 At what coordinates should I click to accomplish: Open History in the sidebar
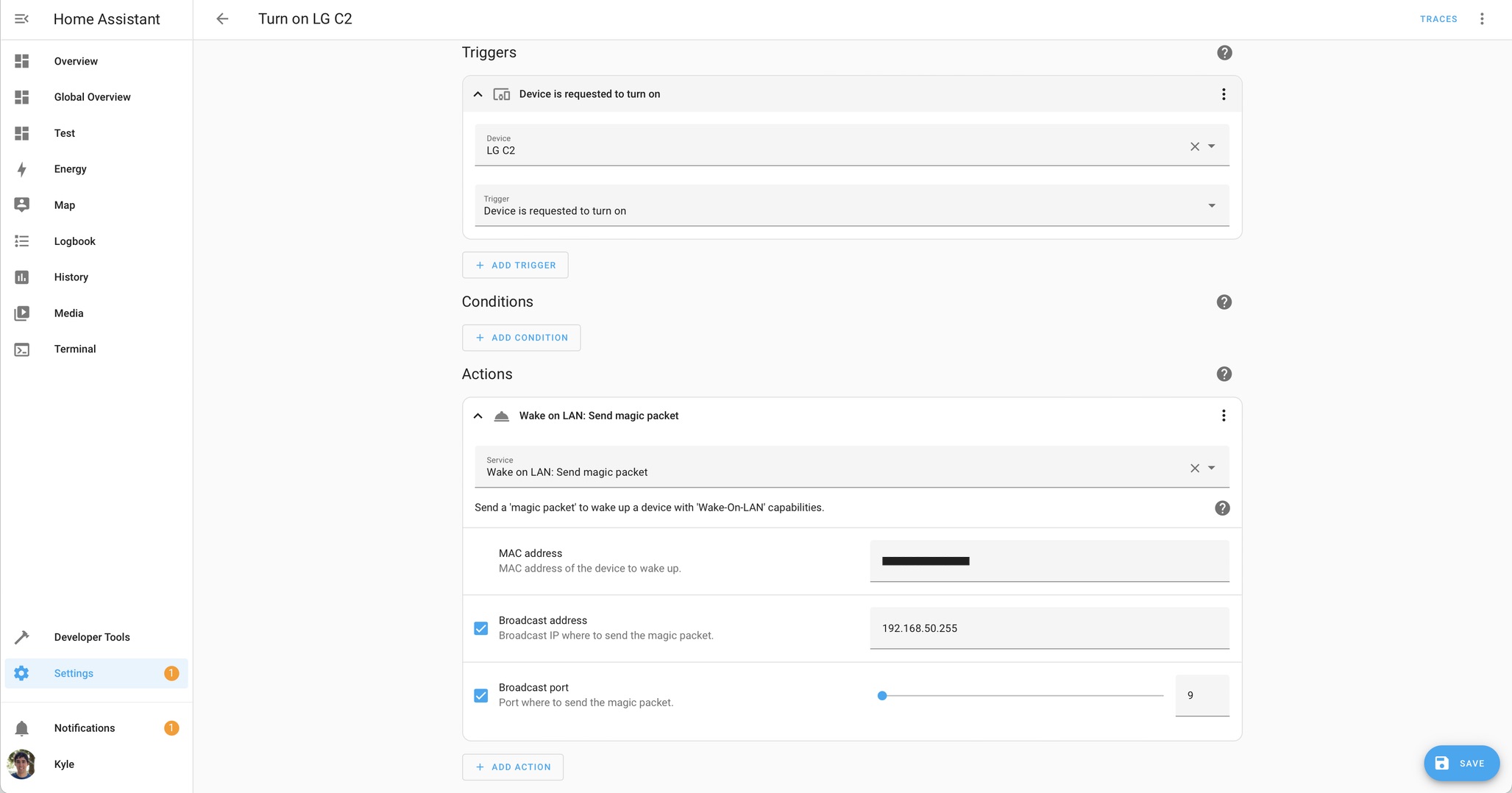96,277
